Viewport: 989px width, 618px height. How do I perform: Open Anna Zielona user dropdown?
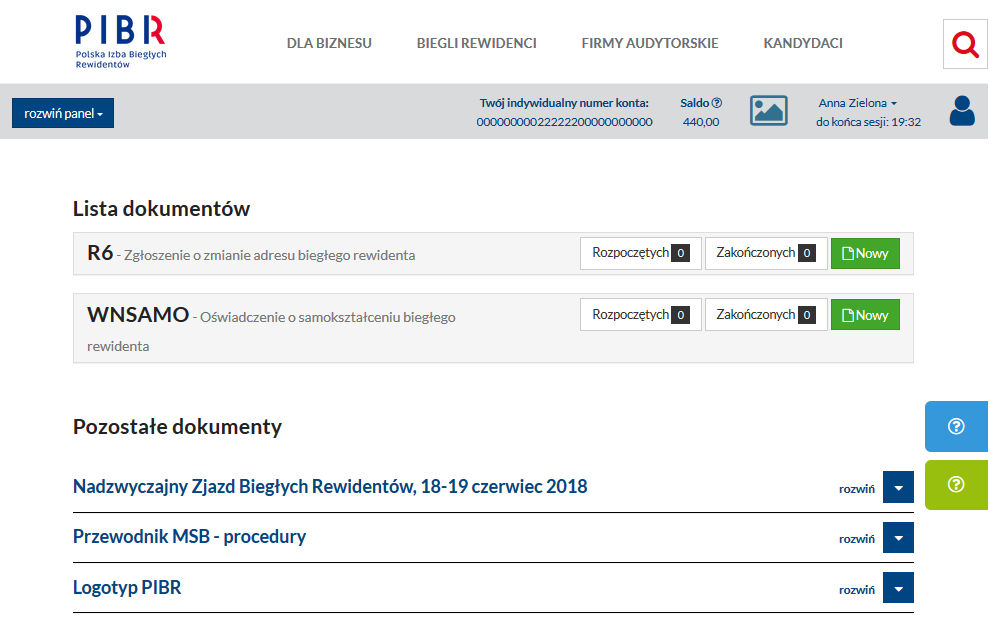pos(857,103)
